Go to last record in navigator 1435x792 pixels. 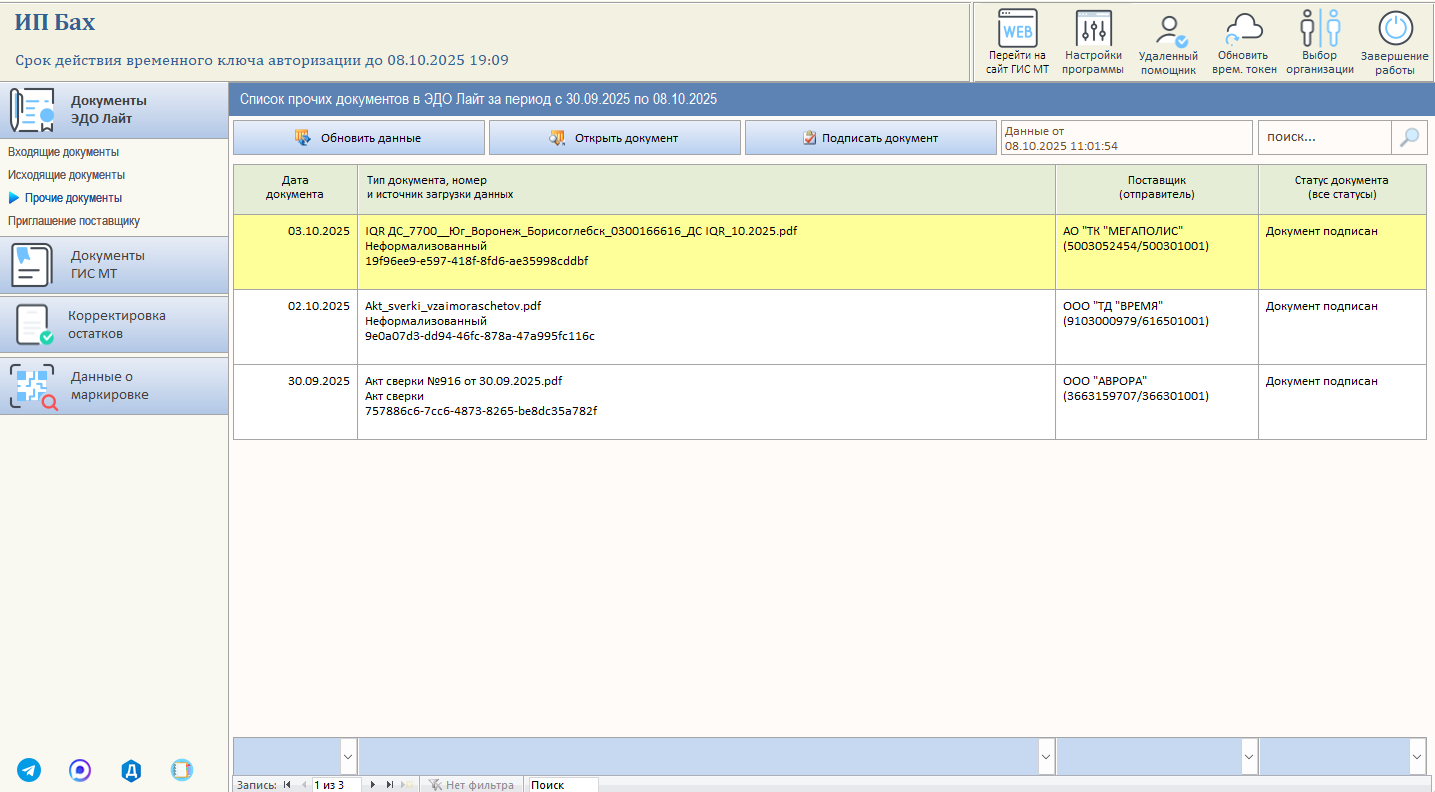(x=389, y=785)
